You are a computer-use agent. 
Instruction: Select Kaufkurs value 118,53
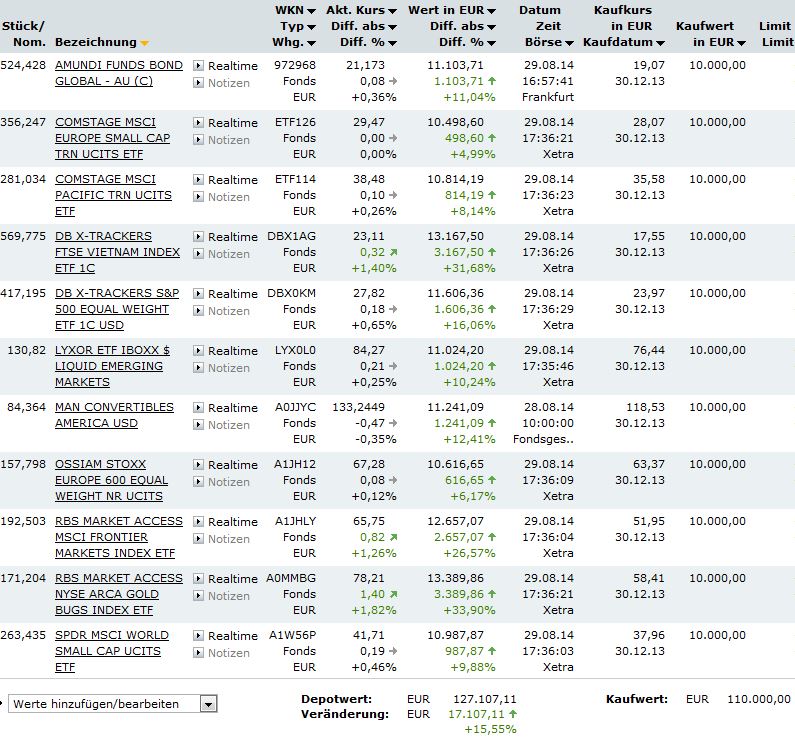tap(645, 407)
